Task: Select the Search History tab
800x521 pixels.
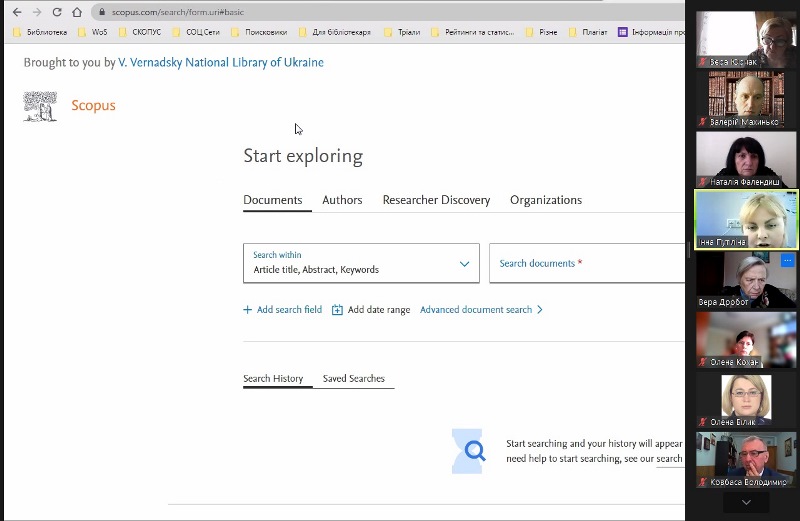Action: (x=273, y=379)
